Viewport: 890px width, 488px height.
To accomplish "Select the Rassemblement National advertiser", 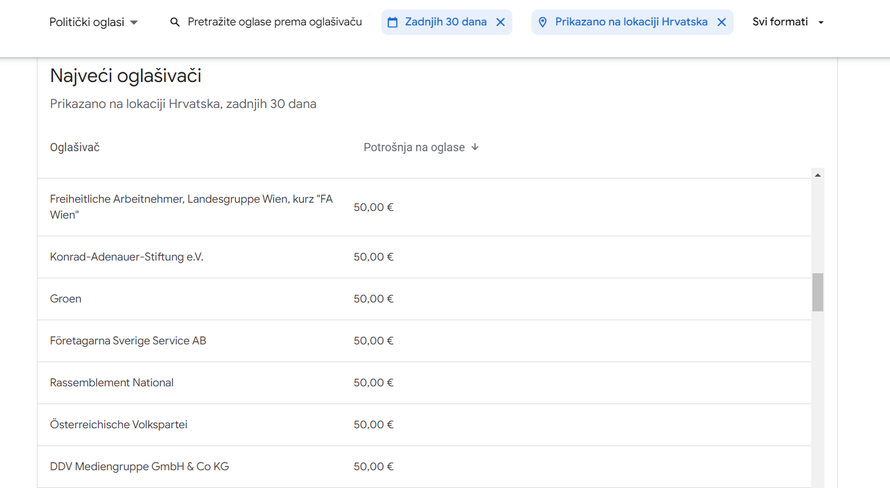I will [112, 383].
